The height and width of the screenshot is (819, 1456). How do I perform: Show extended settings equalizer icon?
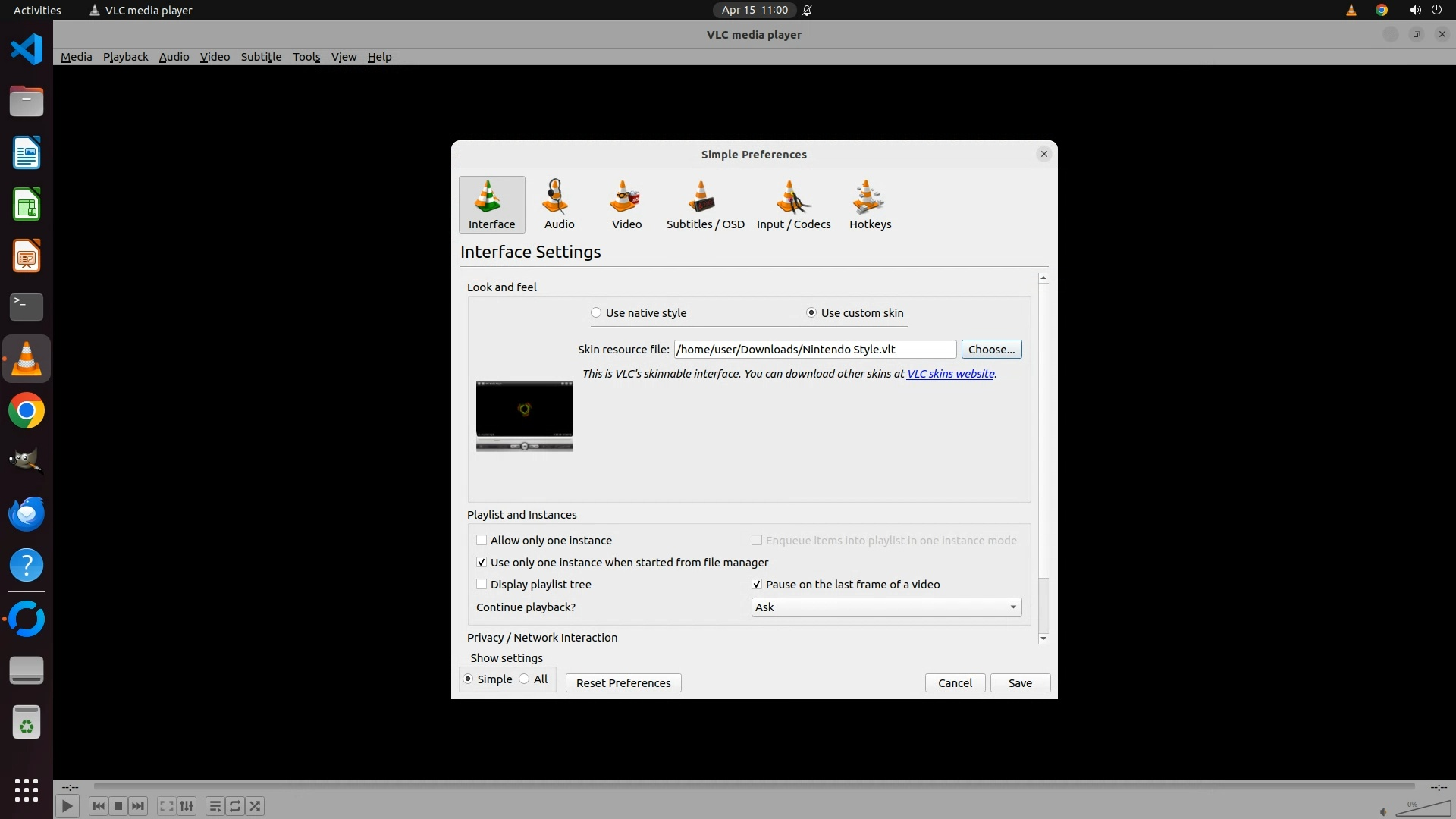(x=187, y=806)
